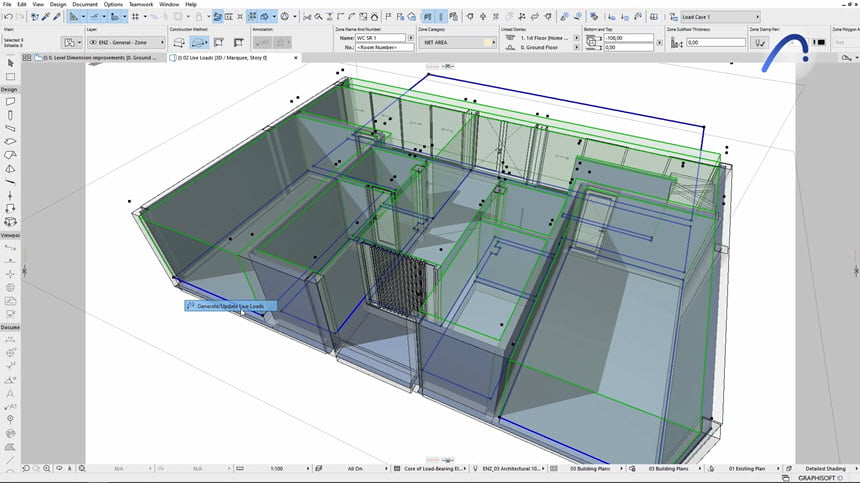
Task: Open the File menu
Action: pyautogui.click(x=7, y=4)
